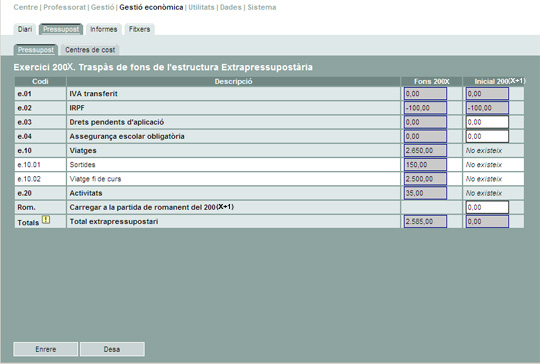The width and height of the screenshot is (540, 364).
Task: Click Fons field for Sortides showing 150,00
Action: (x=425, y=165)
